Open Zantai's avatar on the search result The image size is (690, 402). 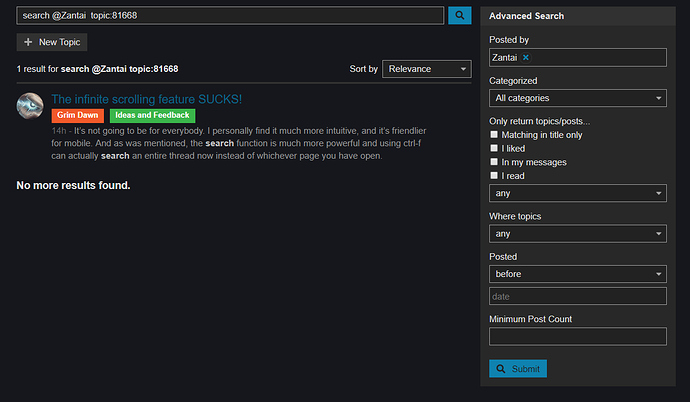tap(30, 106)
